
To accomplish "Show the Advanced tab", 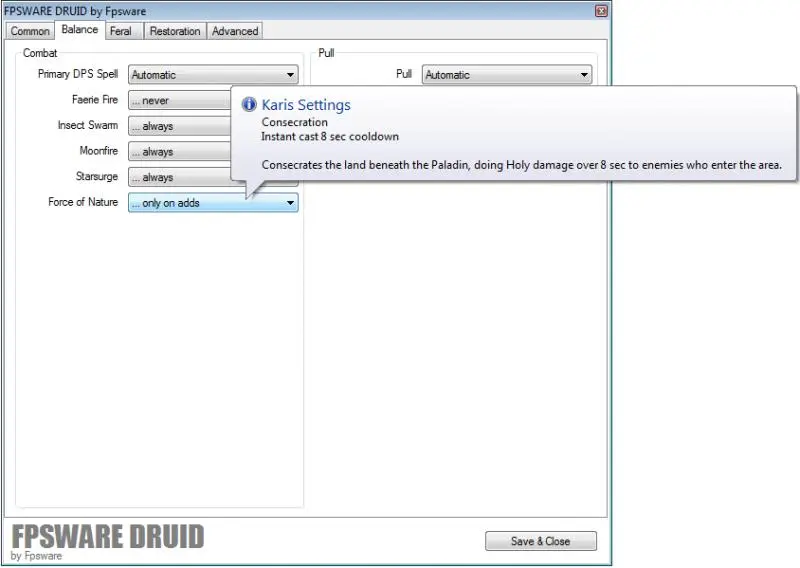I will [x=235, y=31].
